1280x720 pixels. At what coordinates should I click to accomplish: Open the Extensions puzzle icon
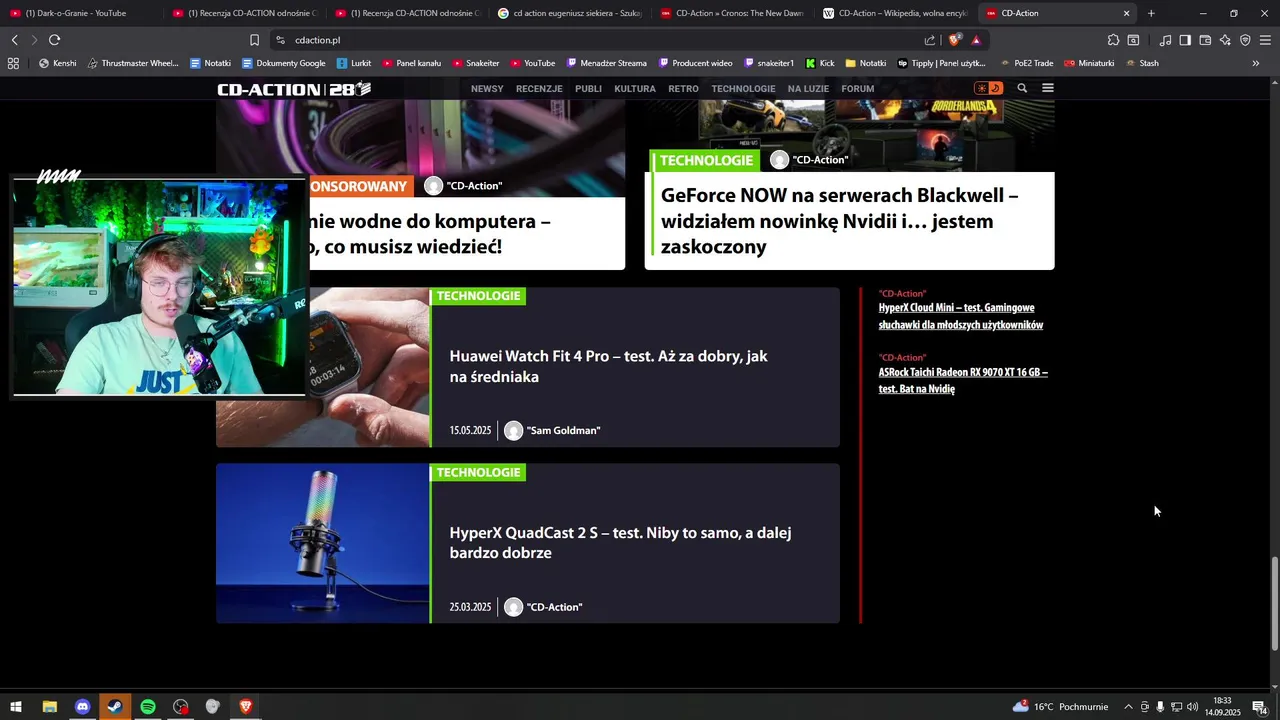(x=1113, y=40)
